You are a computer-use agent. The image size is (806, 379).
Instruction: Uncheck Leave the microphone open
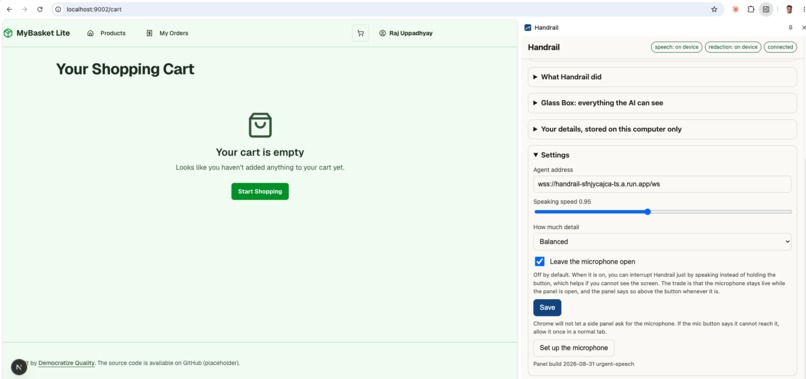click(540, 261)
